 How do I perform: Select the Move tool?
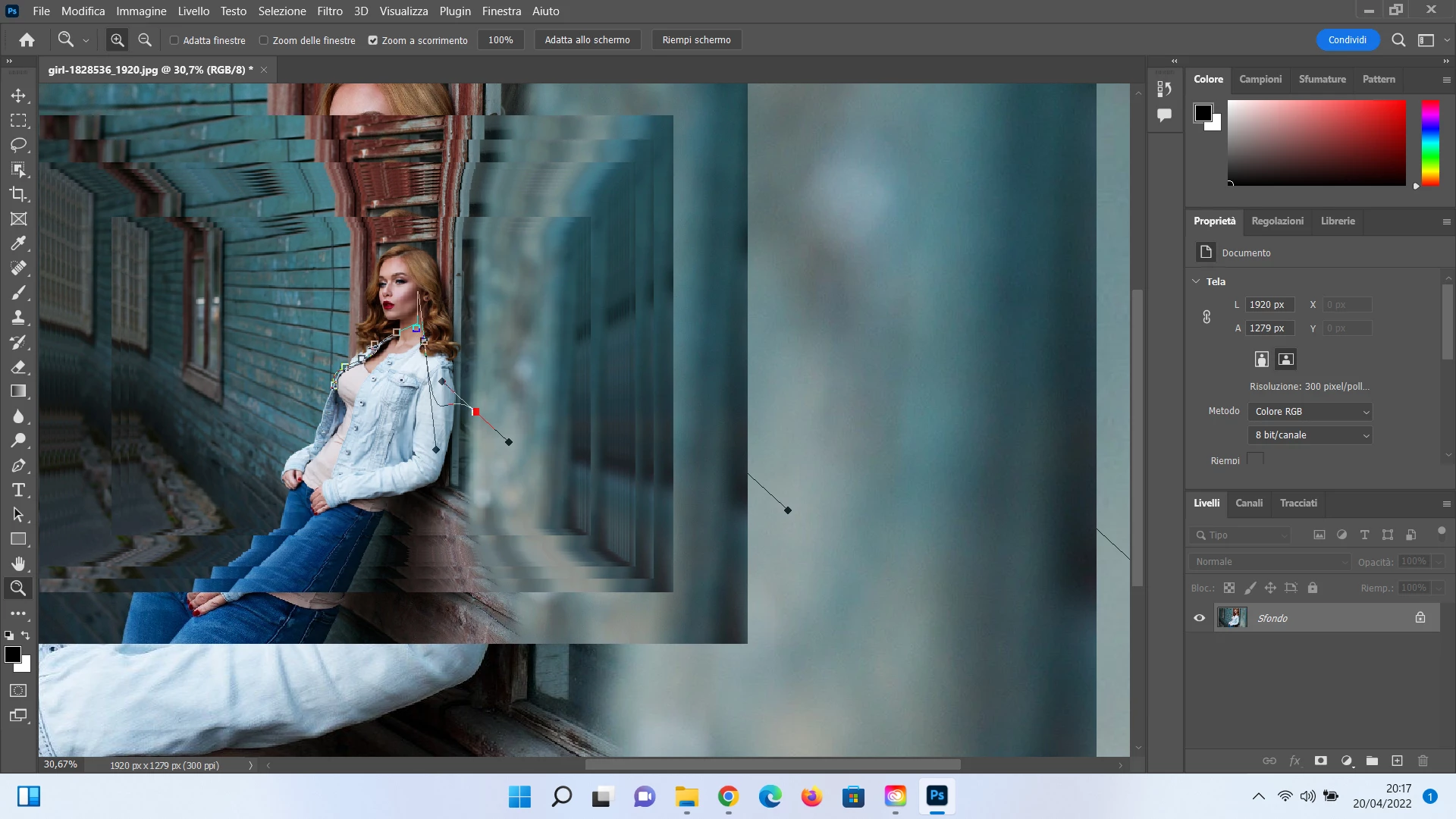(18, 96)
